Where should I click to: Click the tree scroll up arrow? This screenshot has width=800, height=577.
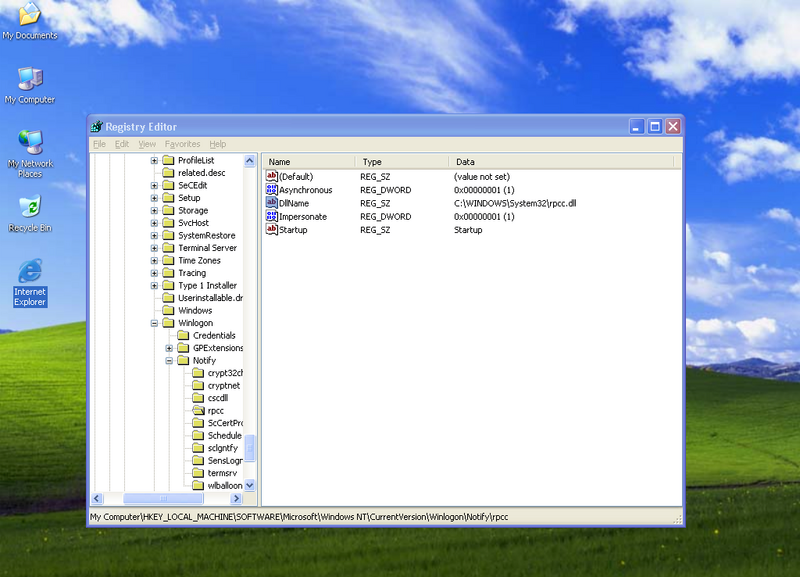click(x=249, y=161)
